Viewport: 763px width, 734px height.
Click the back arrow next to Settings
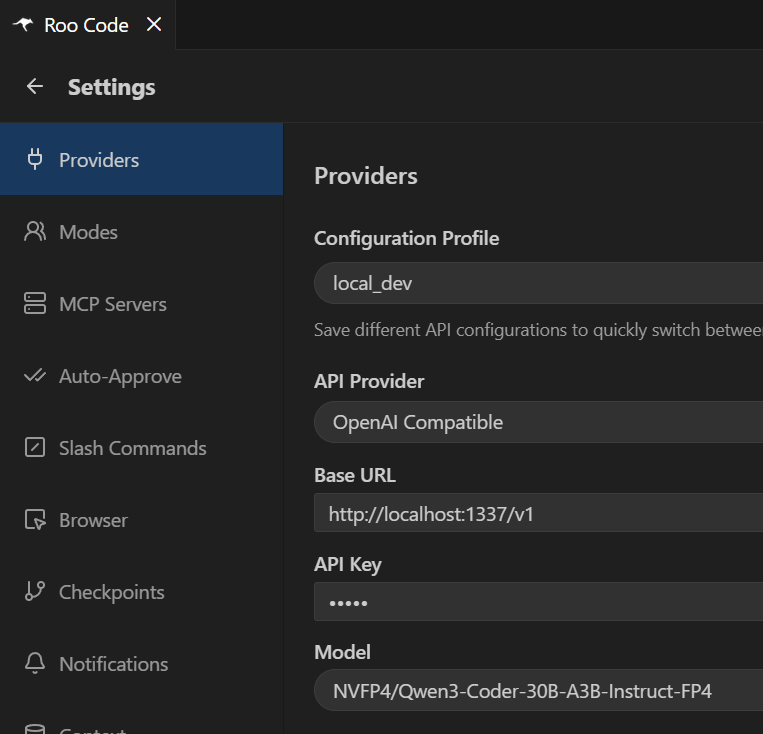pyautogui.click(x=35, y=87)
